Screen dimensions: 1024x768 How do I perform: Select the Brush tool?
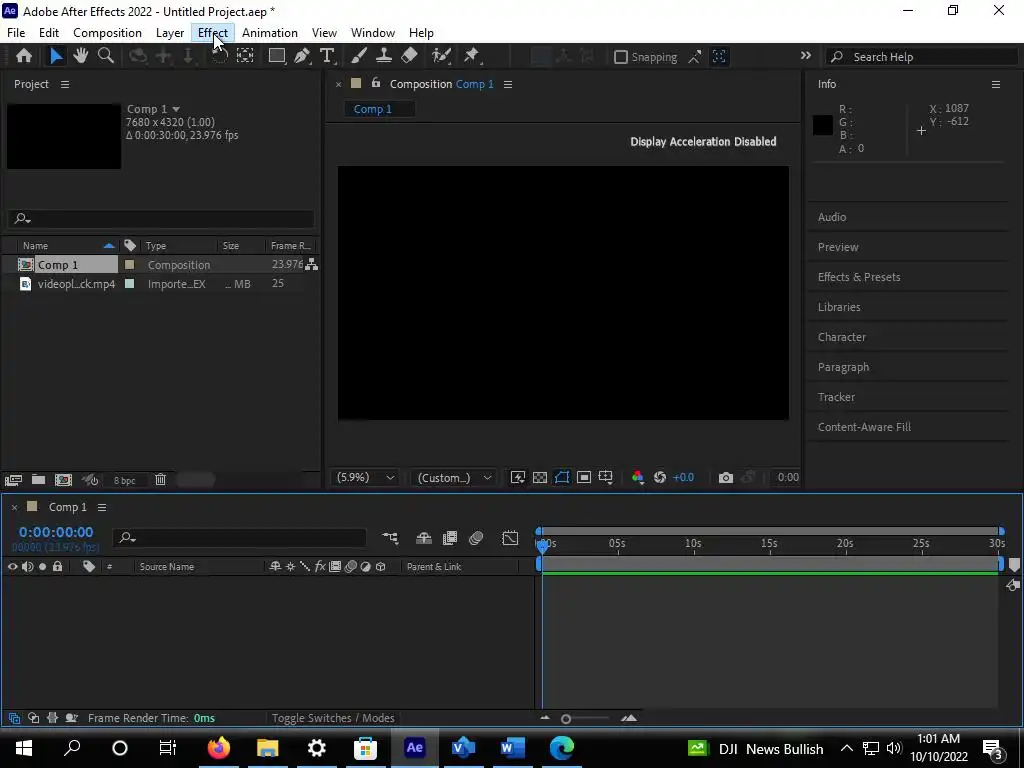pos(359,56)
